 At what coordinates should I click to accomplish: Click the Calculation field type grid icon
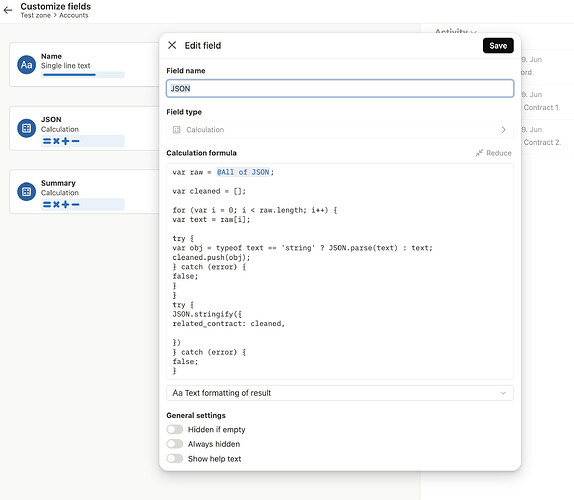pos(176,130)
